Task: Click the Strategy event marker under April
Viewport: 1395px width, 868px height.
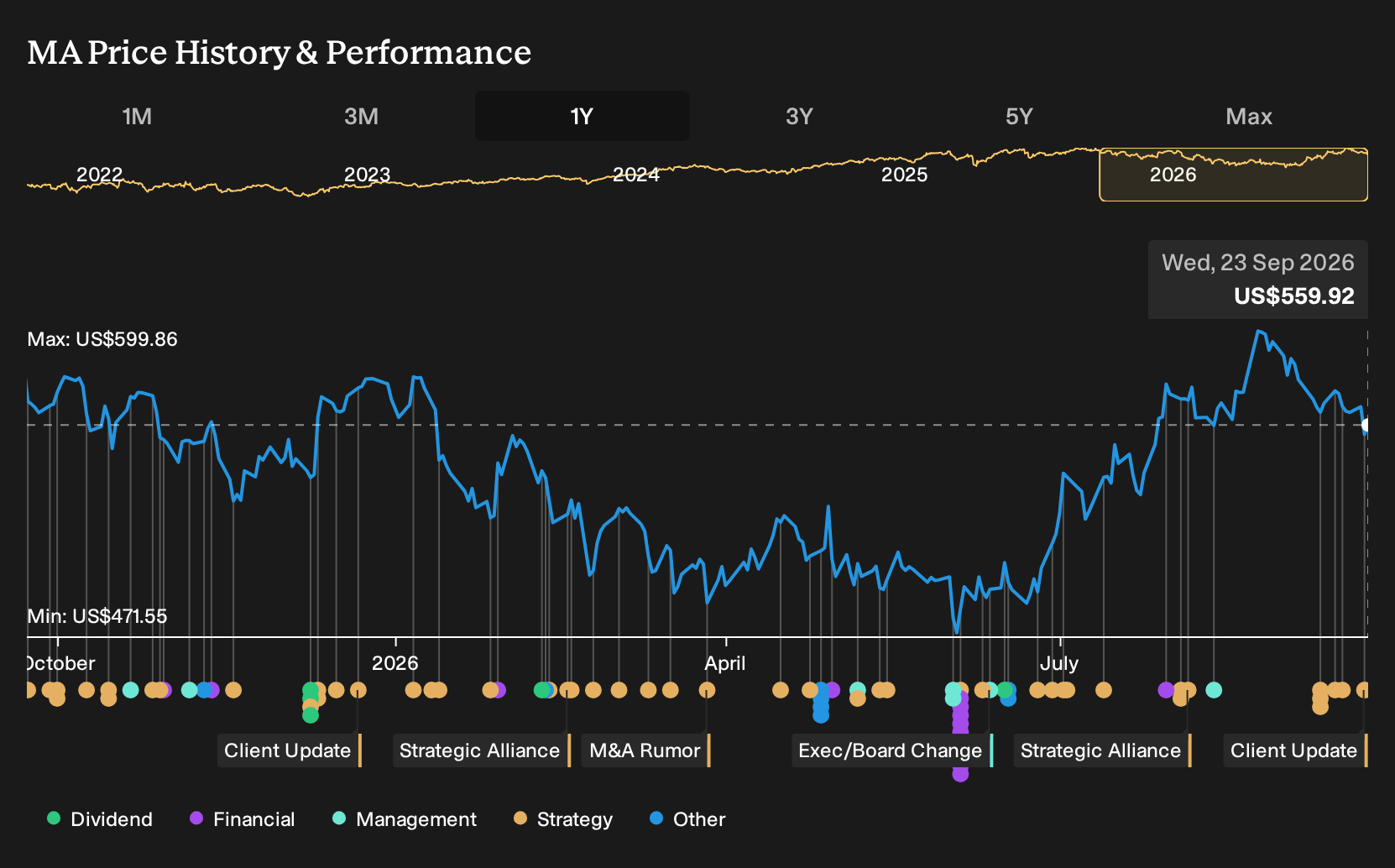Action: coord(708,690)
